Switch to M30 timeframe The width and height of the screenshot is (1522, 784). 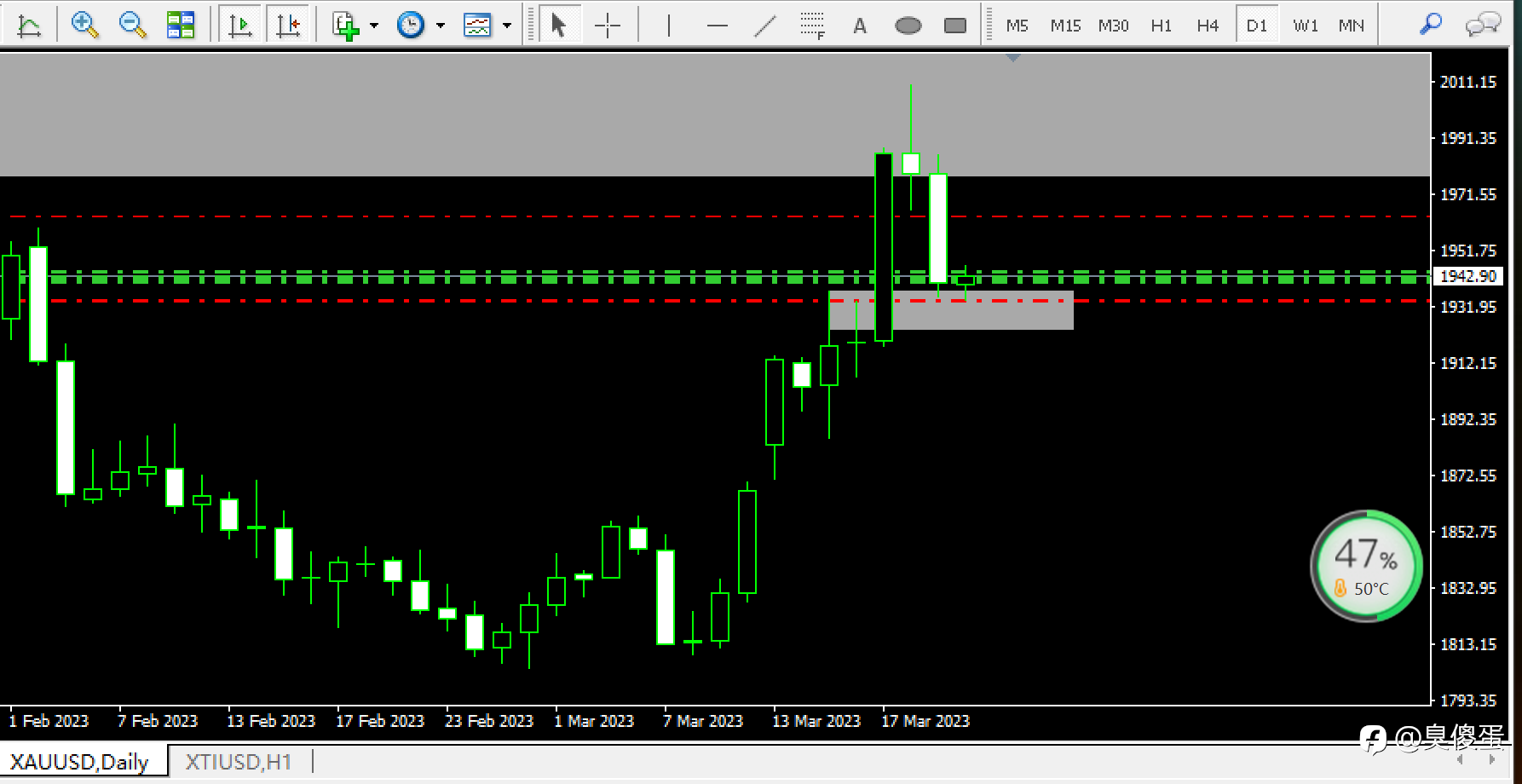point(1113,26)
